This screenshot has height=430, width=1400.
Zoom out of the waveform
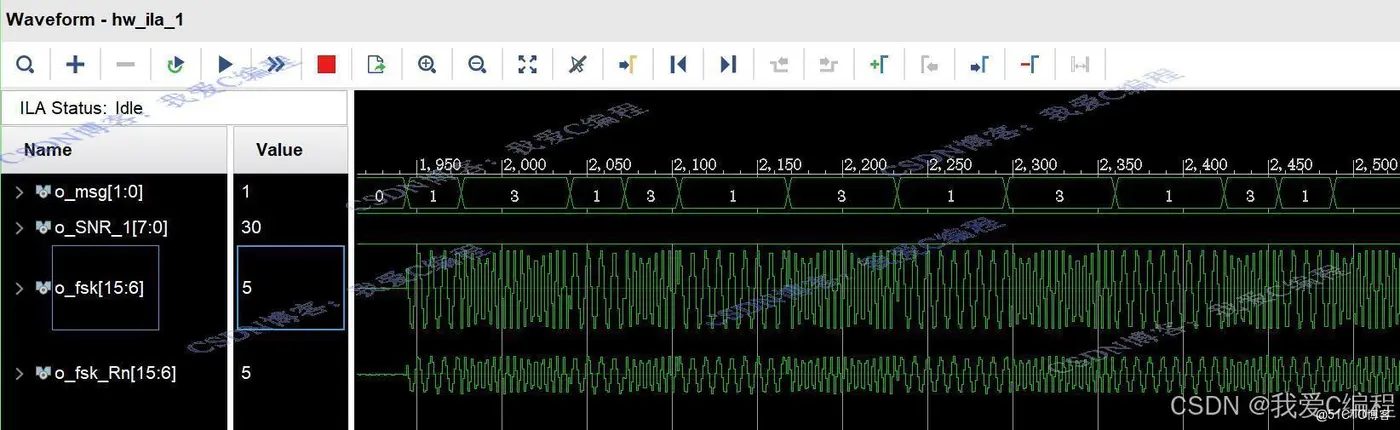click(x=477, y=65)
